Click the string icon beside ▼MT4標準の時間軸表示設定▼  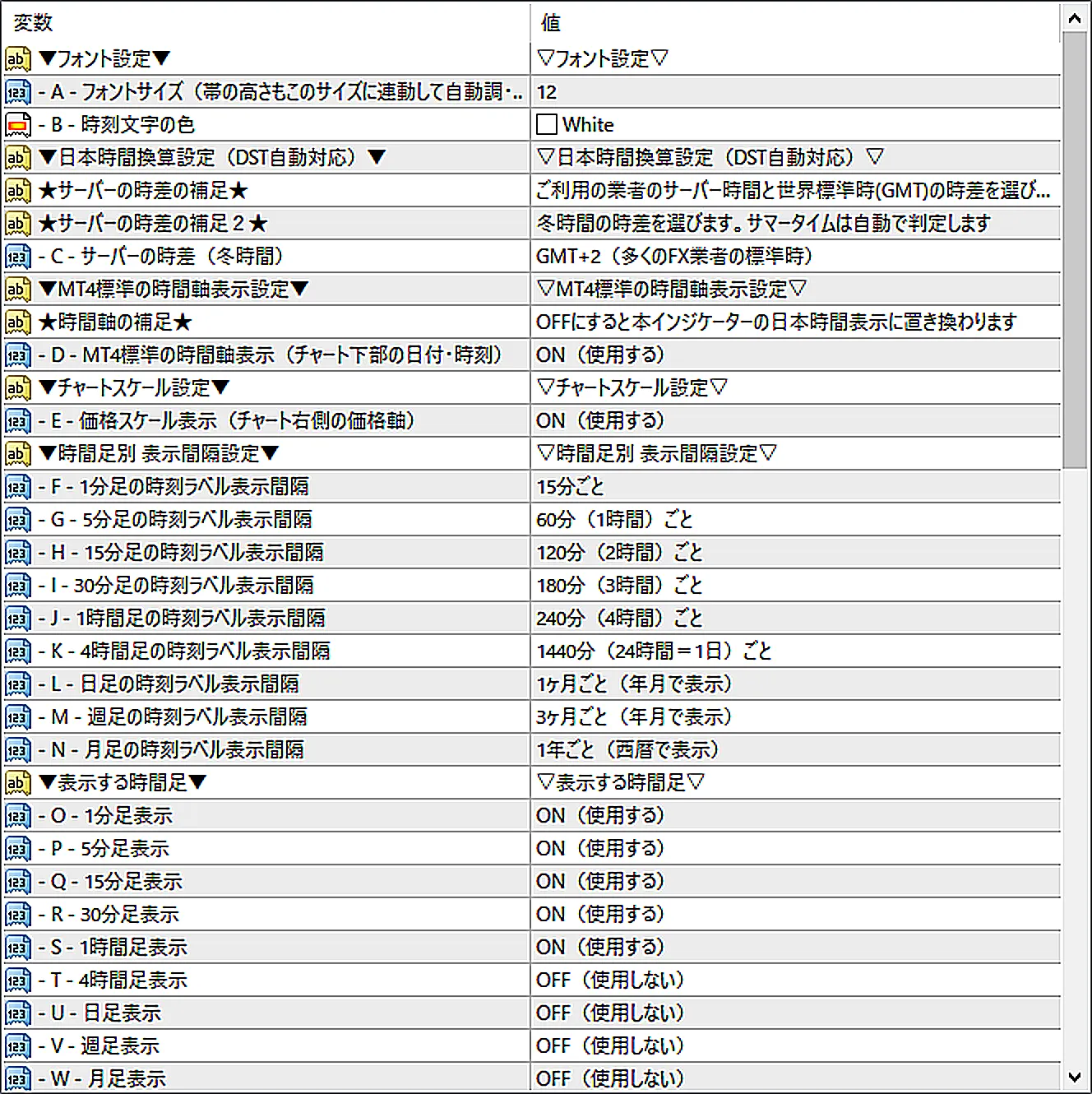[x=18, y=290]
